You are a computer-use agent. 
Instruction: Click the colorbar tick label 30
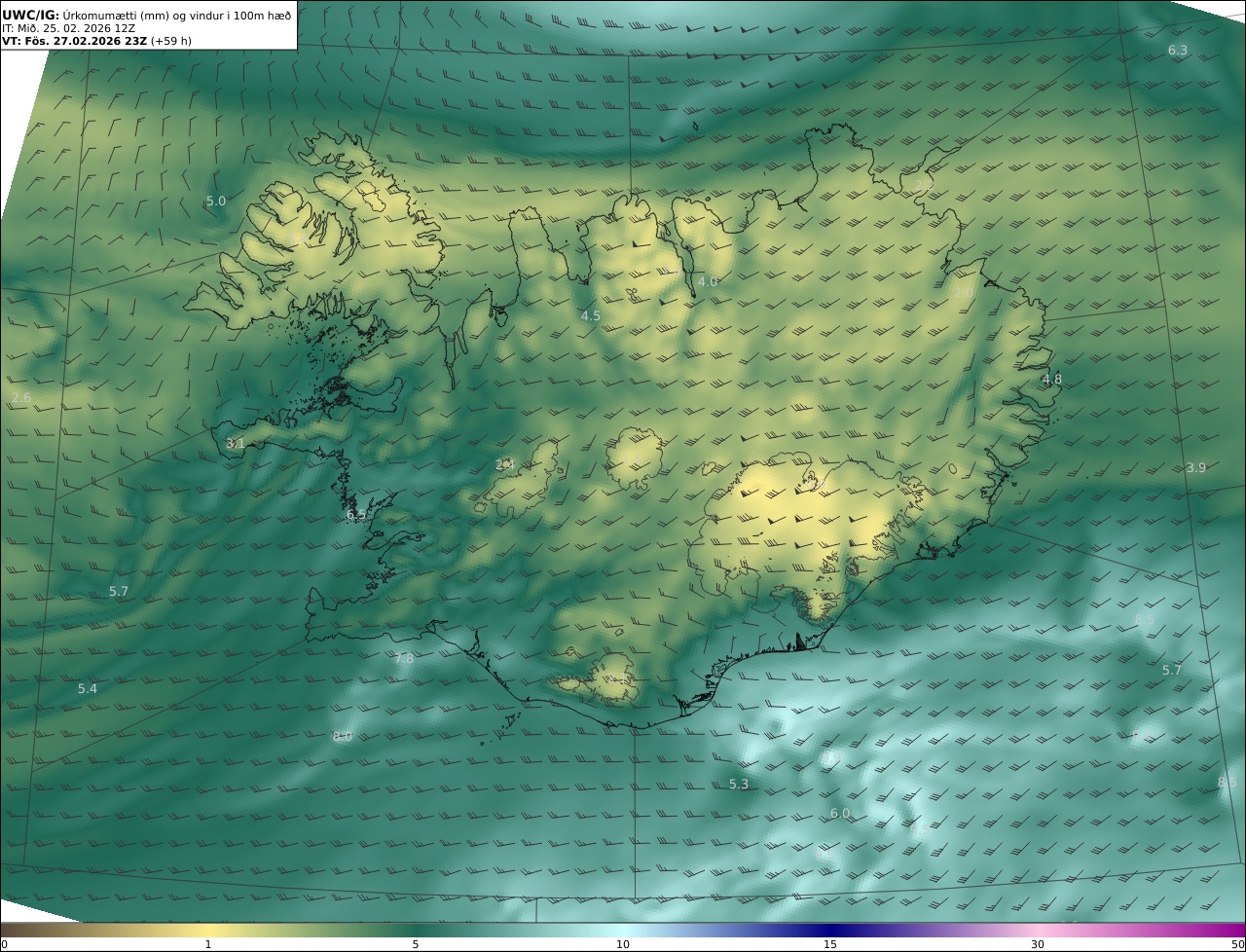click(1038, 944)
